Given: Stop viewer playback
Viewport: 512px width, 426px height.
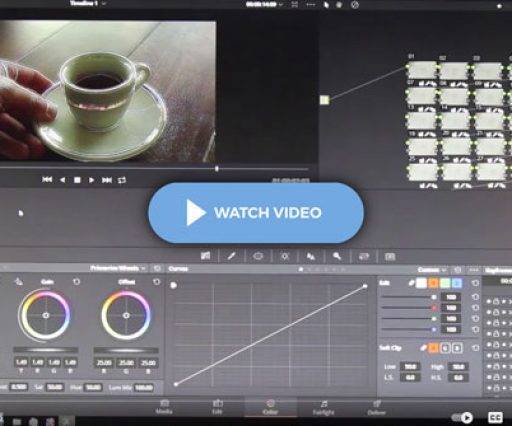Looking at the screenshot, I should [x=77, y=180].
